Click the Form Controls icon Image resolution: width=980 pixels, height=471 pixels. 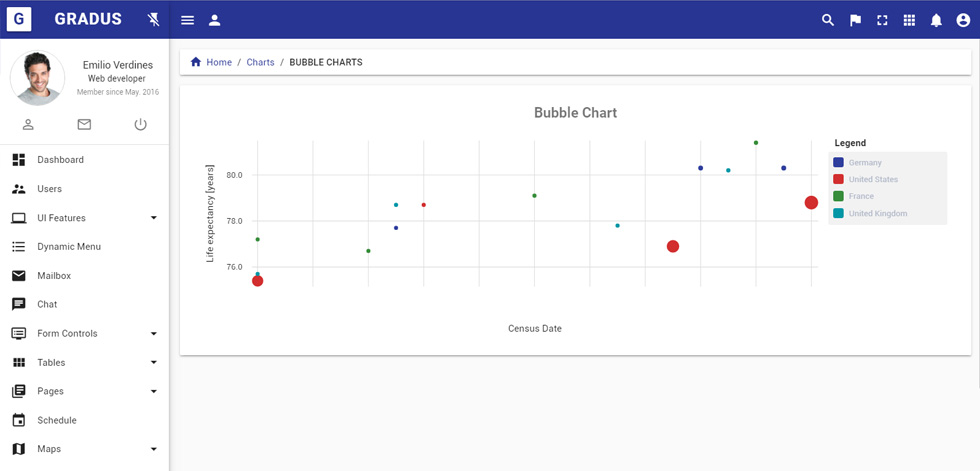click(x=19, y=334)
